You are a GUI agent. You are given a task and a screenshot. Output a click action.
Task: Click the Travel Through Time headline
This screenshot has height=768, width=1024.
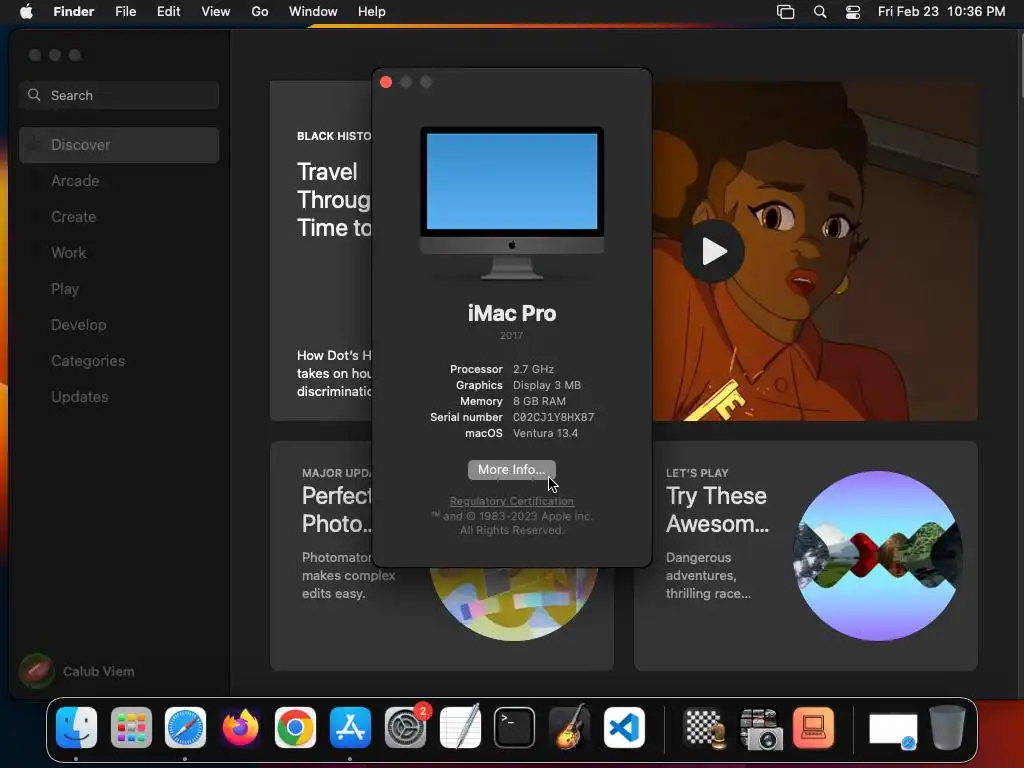coord(334,200)
